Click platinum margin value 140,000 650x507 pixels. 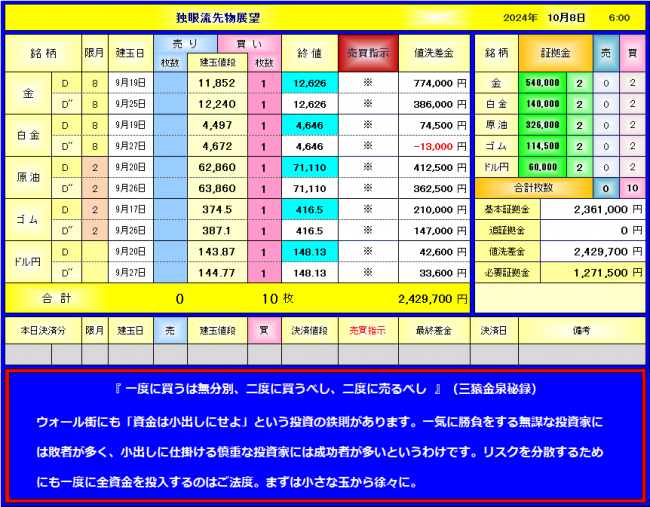coord(543,104)
